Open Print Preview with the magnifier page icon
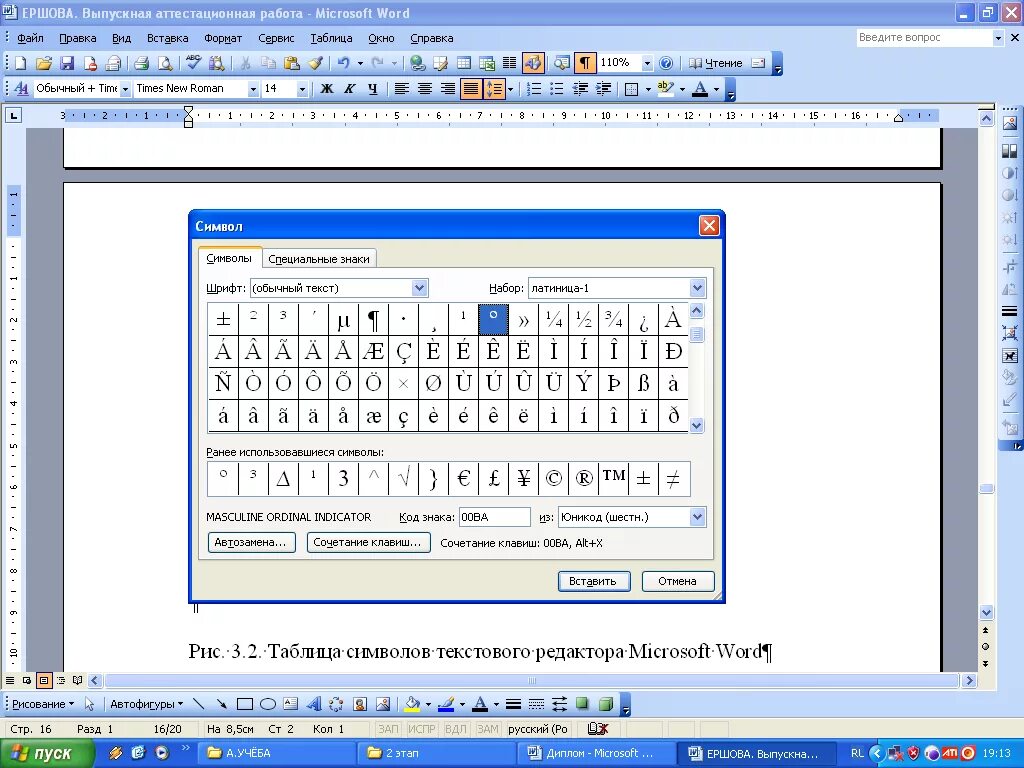Viewport: 1024px width, 768px height. click(165, 63)
